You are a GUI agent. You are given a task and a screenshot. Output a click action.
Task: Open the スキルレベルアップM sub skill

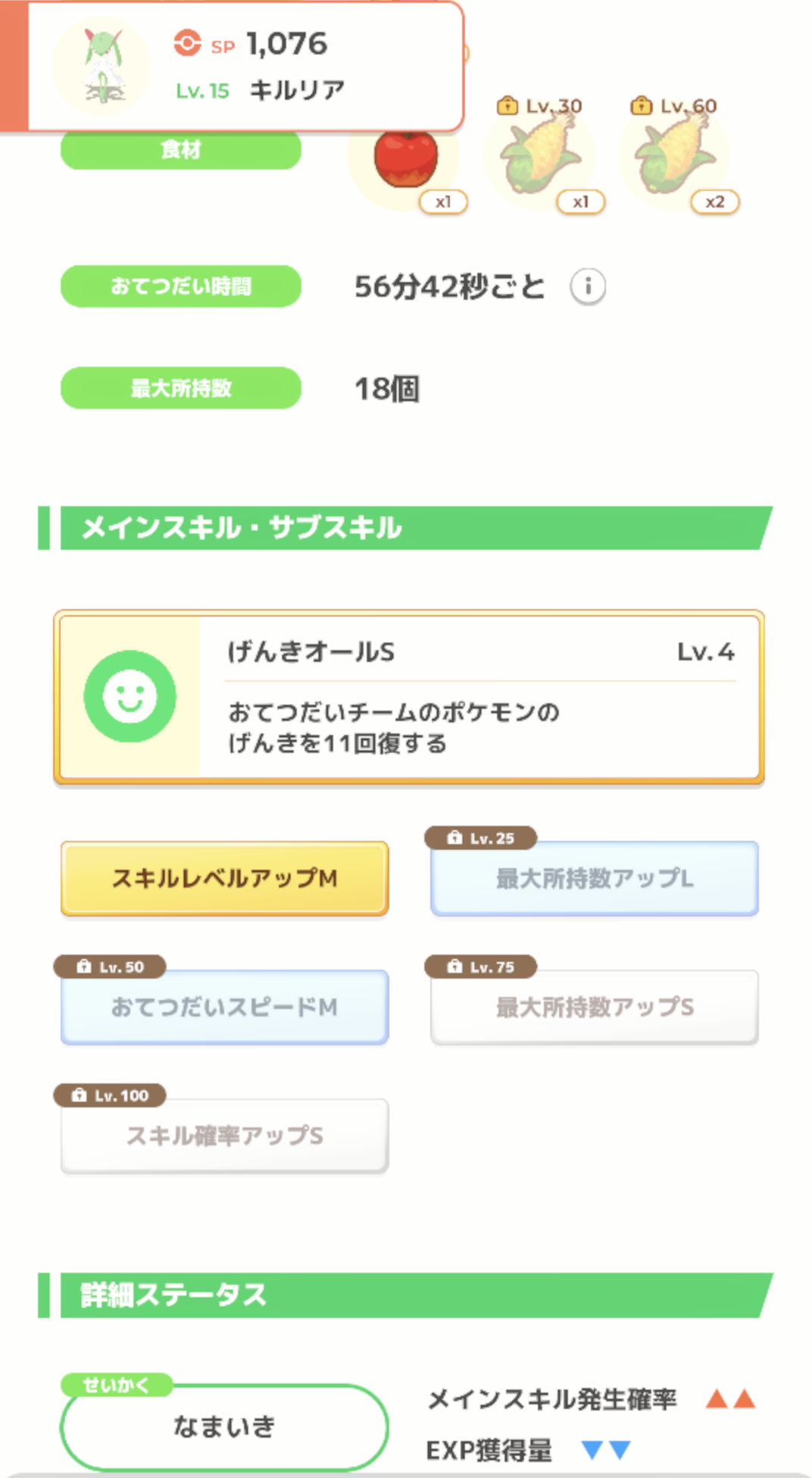(225, 878)
